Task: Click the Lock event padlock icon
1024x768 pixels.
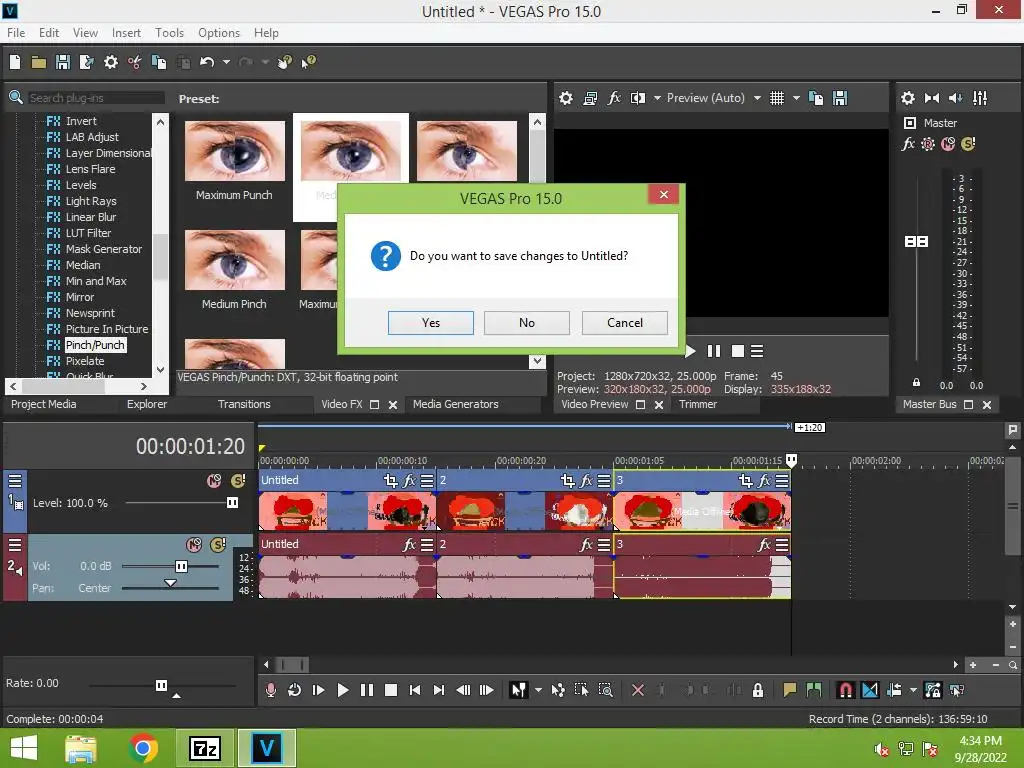Action: pos(758,690)
